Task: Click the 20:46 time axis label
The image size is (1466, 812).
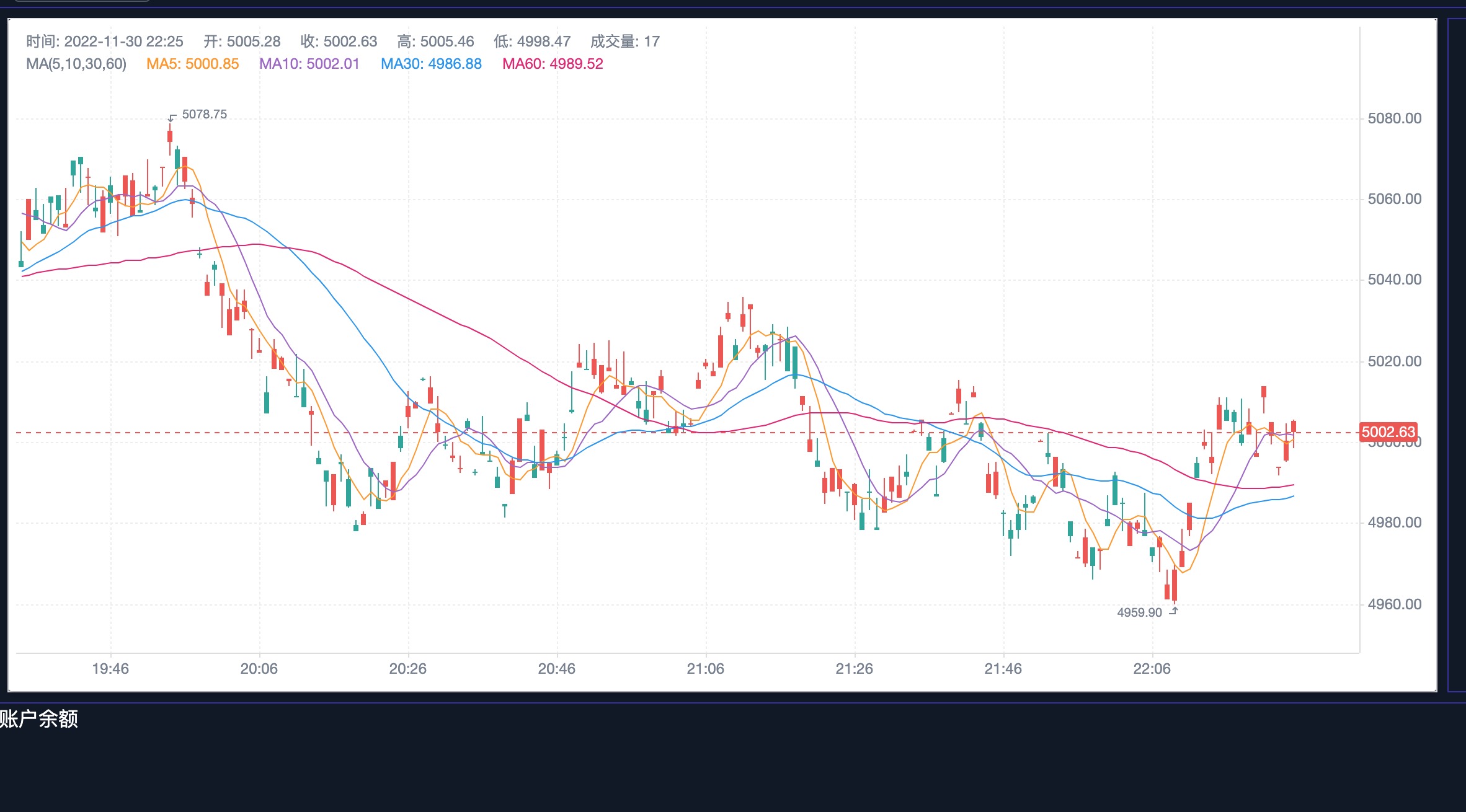Action: [557, 669]
